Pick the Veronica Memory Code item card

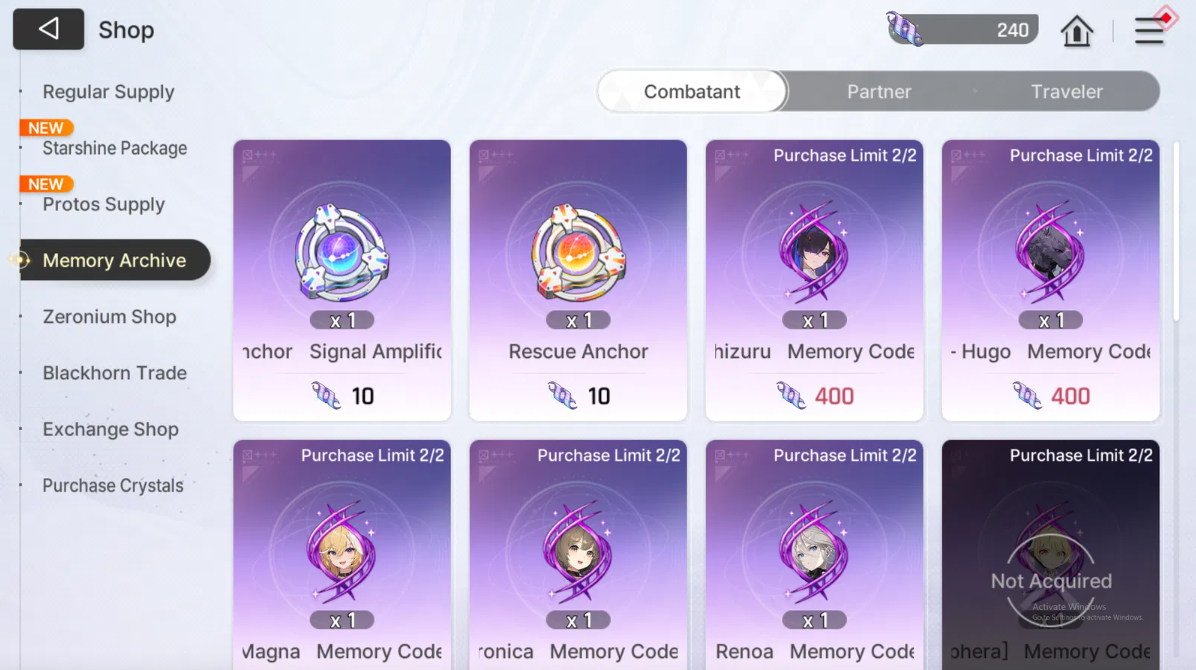578,555
